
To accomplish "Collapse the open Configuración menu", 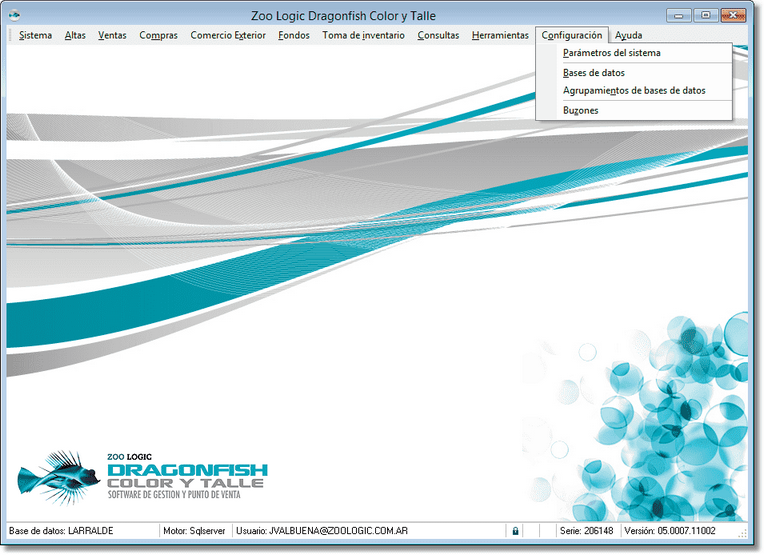I will click(572, 35).
